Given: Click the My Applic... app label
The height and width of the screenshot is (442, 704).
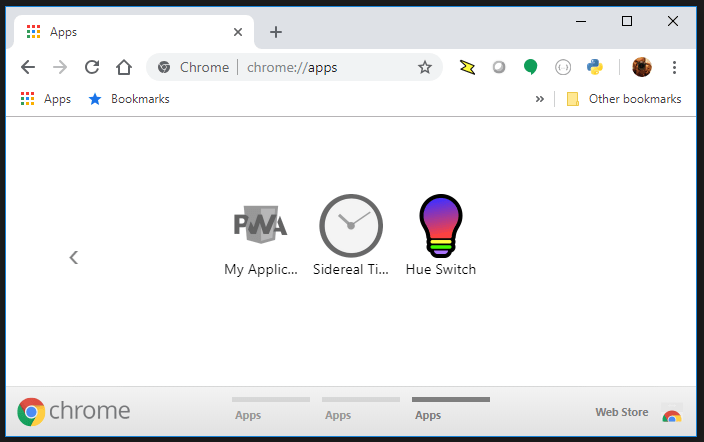Looking at the screenshot, I should point(261,270).
